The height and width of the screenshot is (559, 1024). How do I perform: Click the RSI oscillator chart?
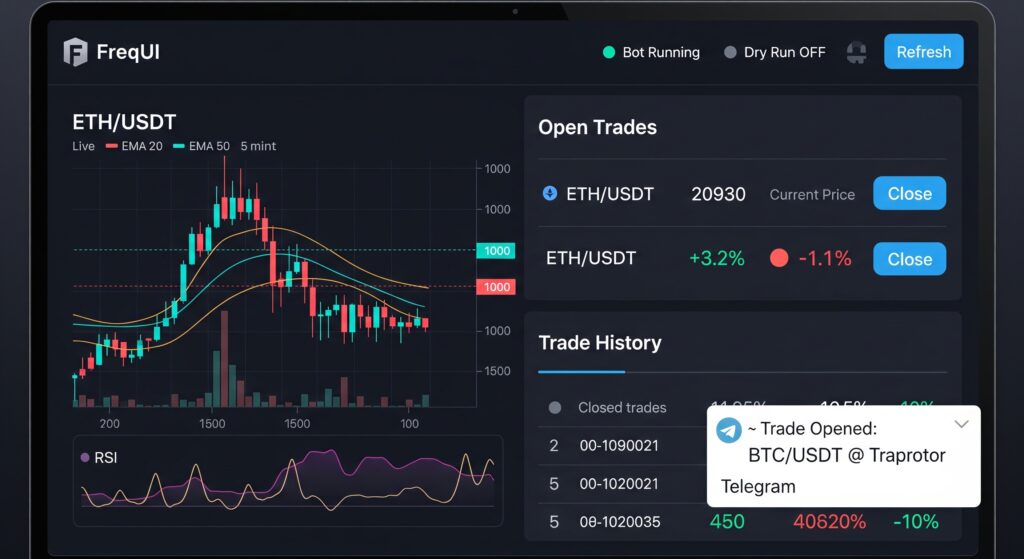click(287, 480)
